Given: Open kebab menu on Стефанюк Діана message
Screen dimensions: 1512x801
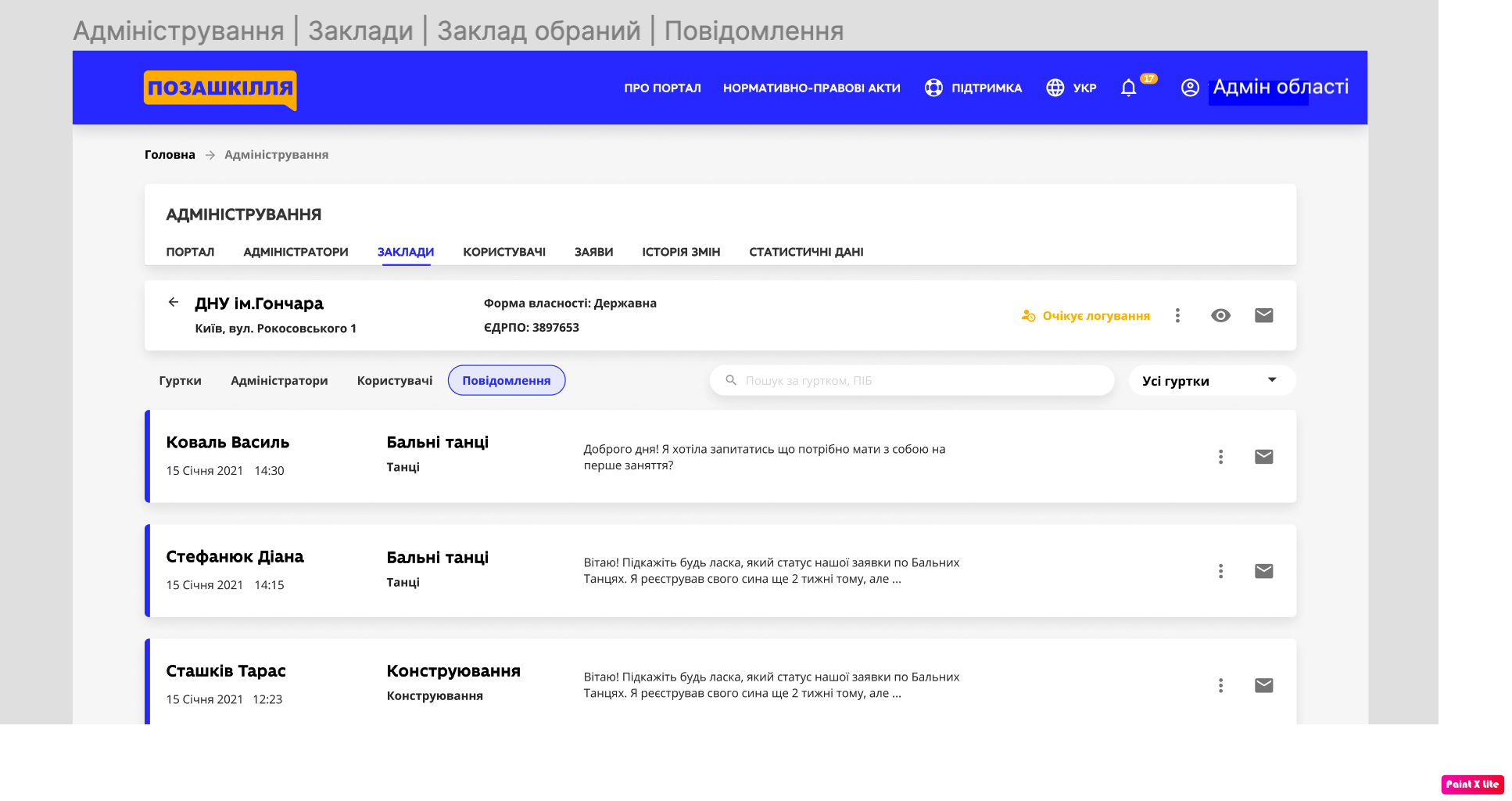Looking at the screenshot, I should click(x=1220, y=571).
